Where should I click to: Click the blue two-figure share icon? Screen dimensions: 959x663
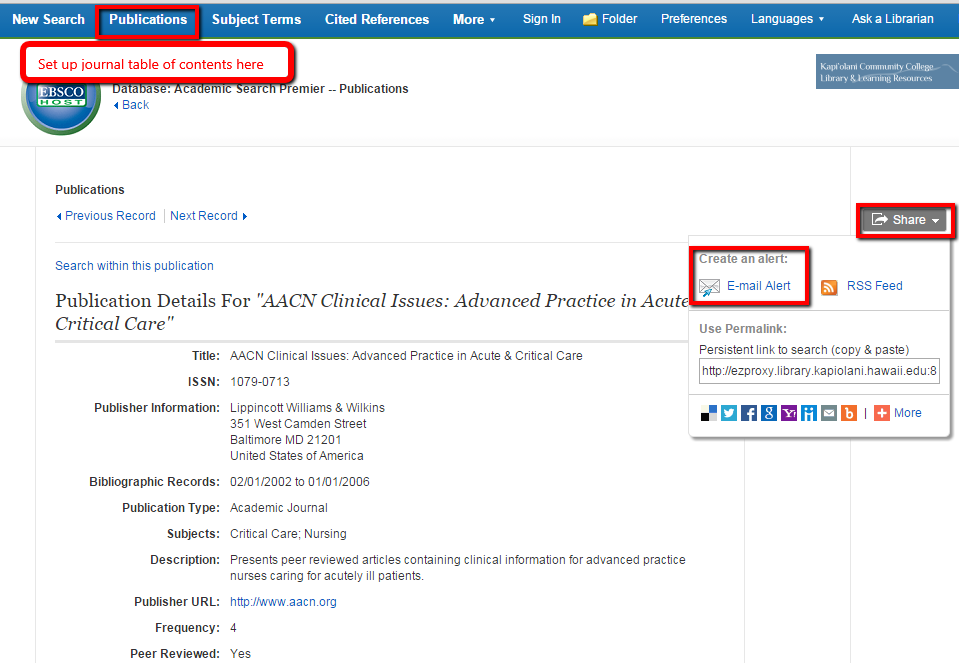click(x=809, y=413)
